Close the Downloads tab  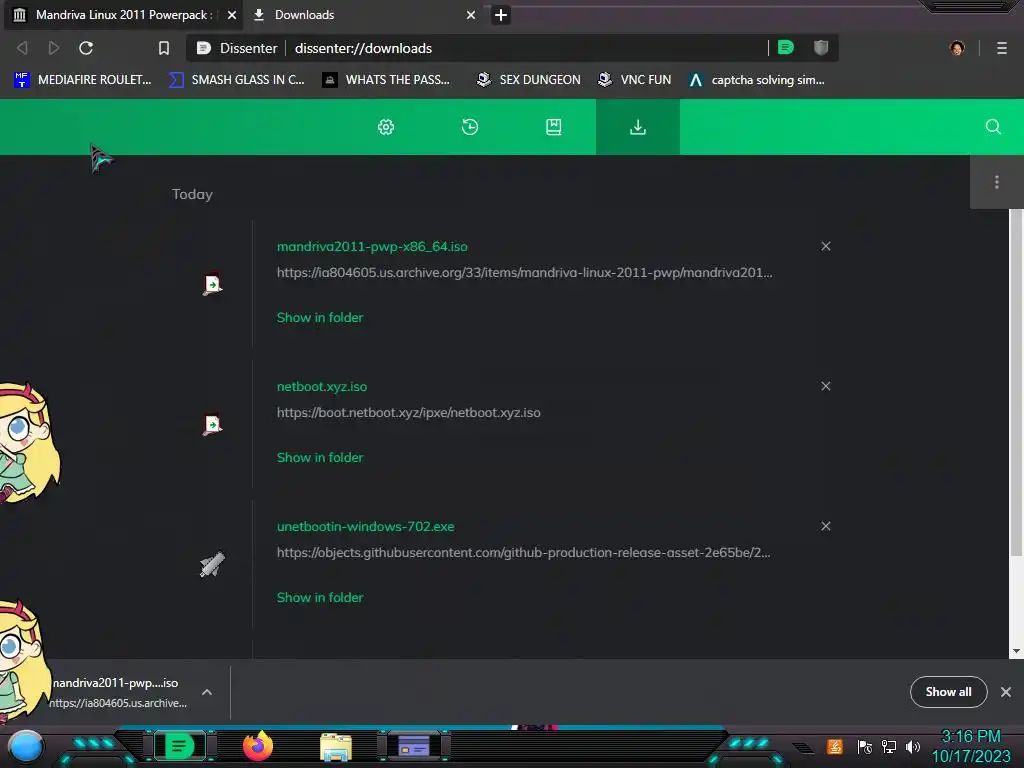470,14
